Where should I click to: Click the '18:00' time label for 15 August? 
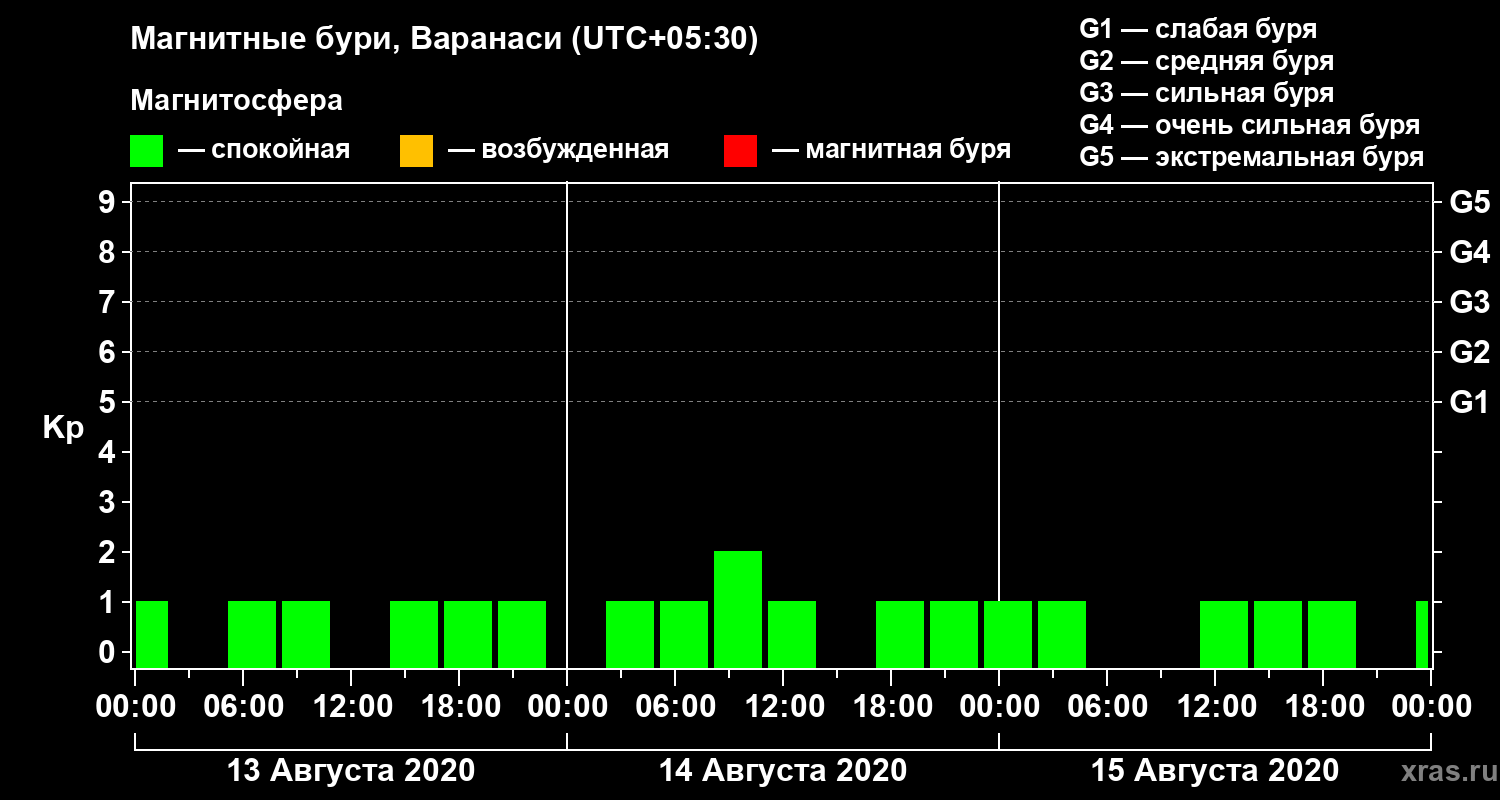(x=1323, y=707)
